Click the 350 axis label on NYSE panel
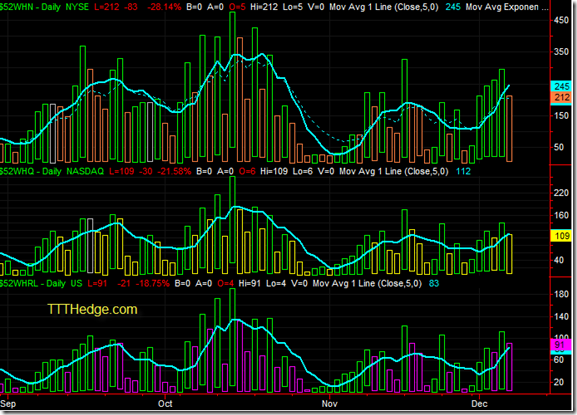This screenshot has height=415, width=577. 561,52
